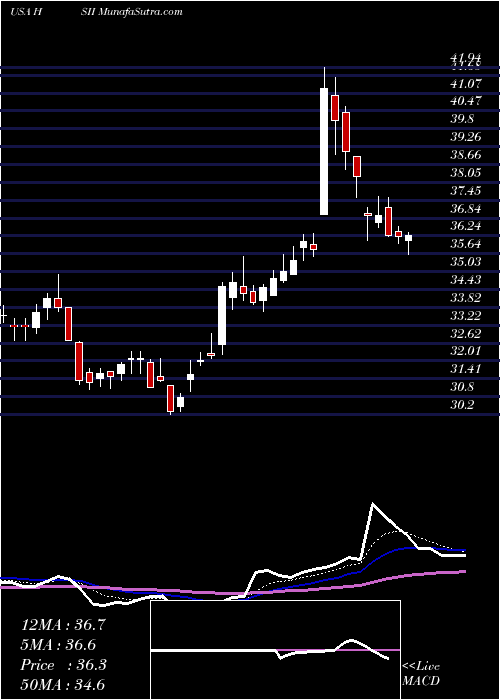This screenshot has height=700, width=500.
Task: Click the 50MA : 34.6 readout
Action: pos(63,684)
